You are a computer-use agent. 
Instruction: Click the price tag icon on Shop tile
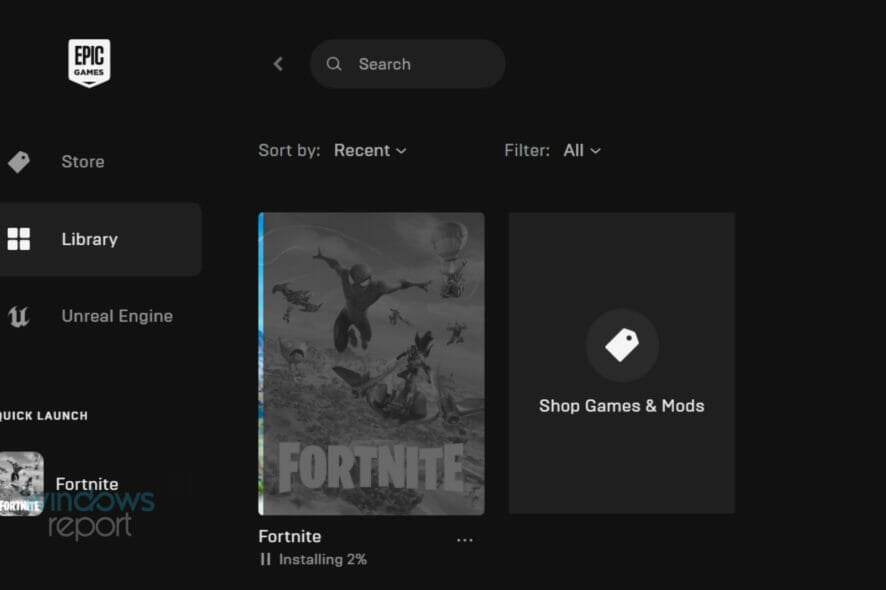coord(621,345)
